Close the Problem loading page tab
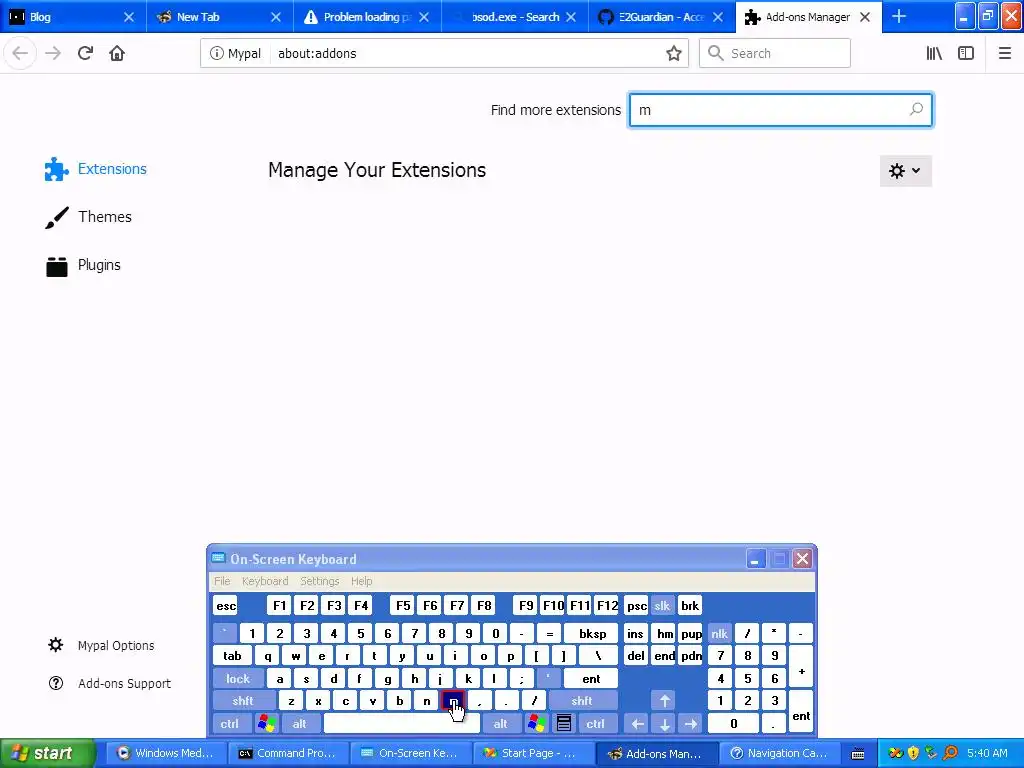Screen dimensions: 1024x768 (424, 17)
